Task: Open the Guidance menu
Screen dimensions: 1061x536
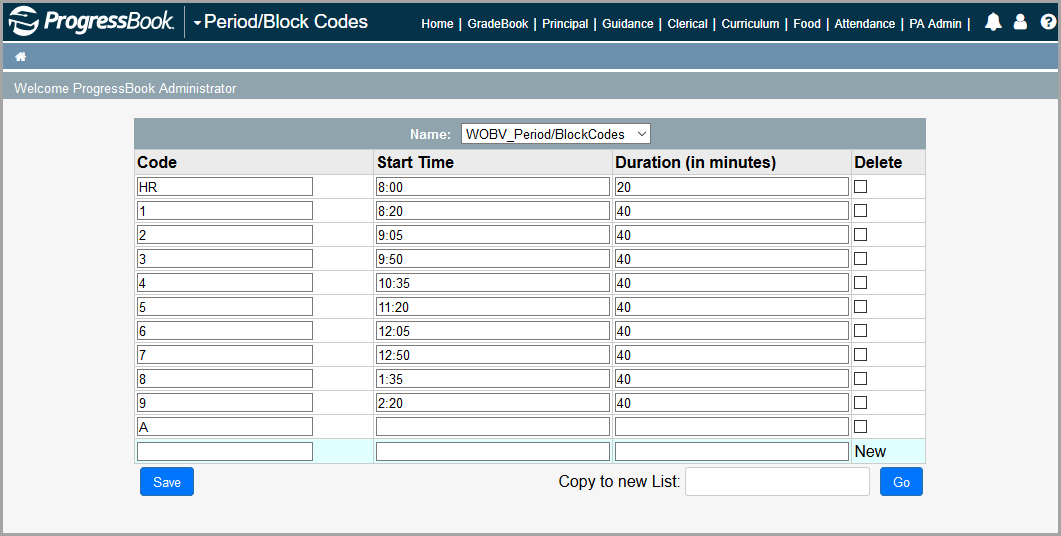Action: click(628, 24)
